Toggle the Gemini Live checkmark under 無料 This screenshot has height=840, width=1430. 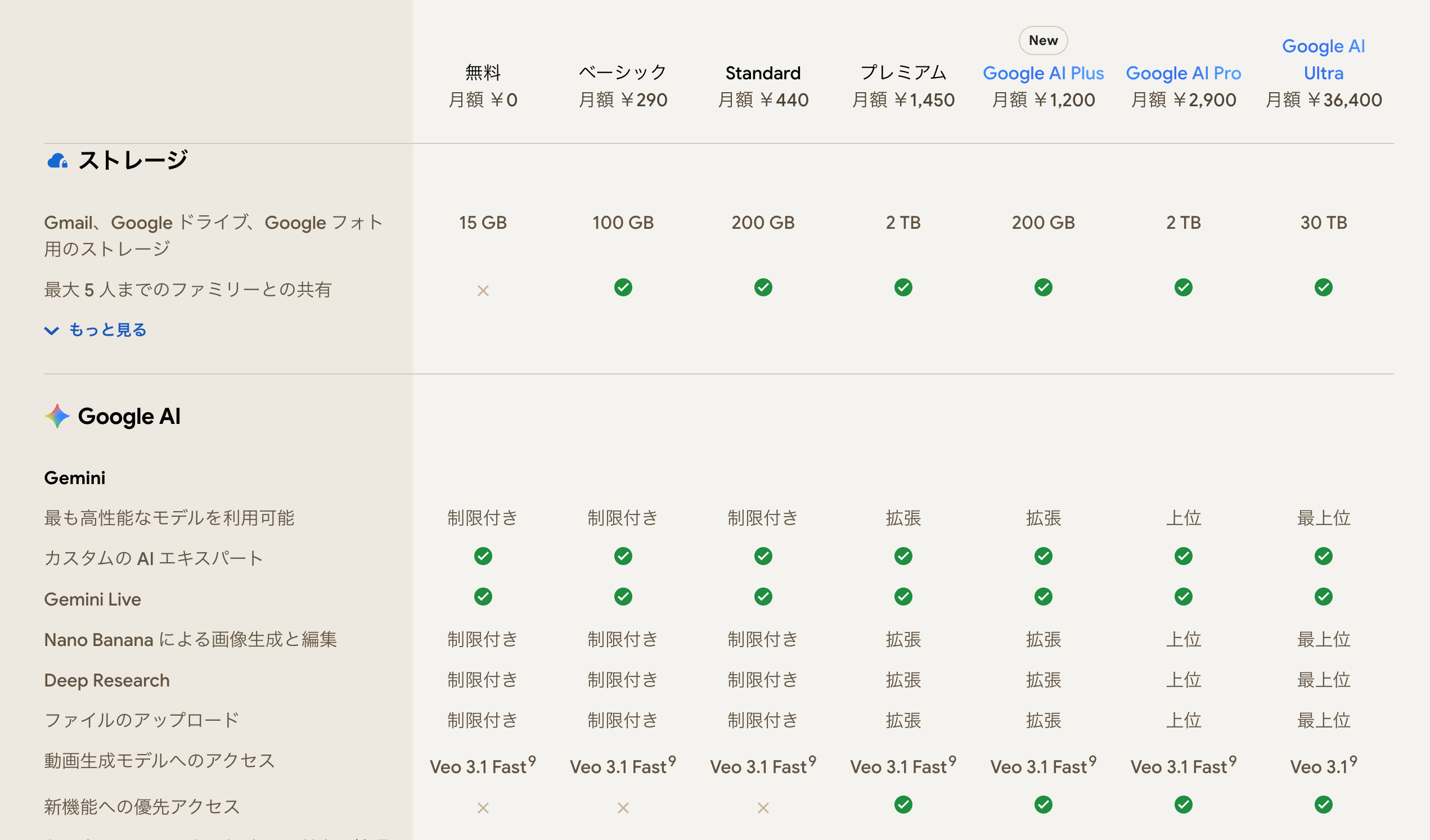click(483, 597)
